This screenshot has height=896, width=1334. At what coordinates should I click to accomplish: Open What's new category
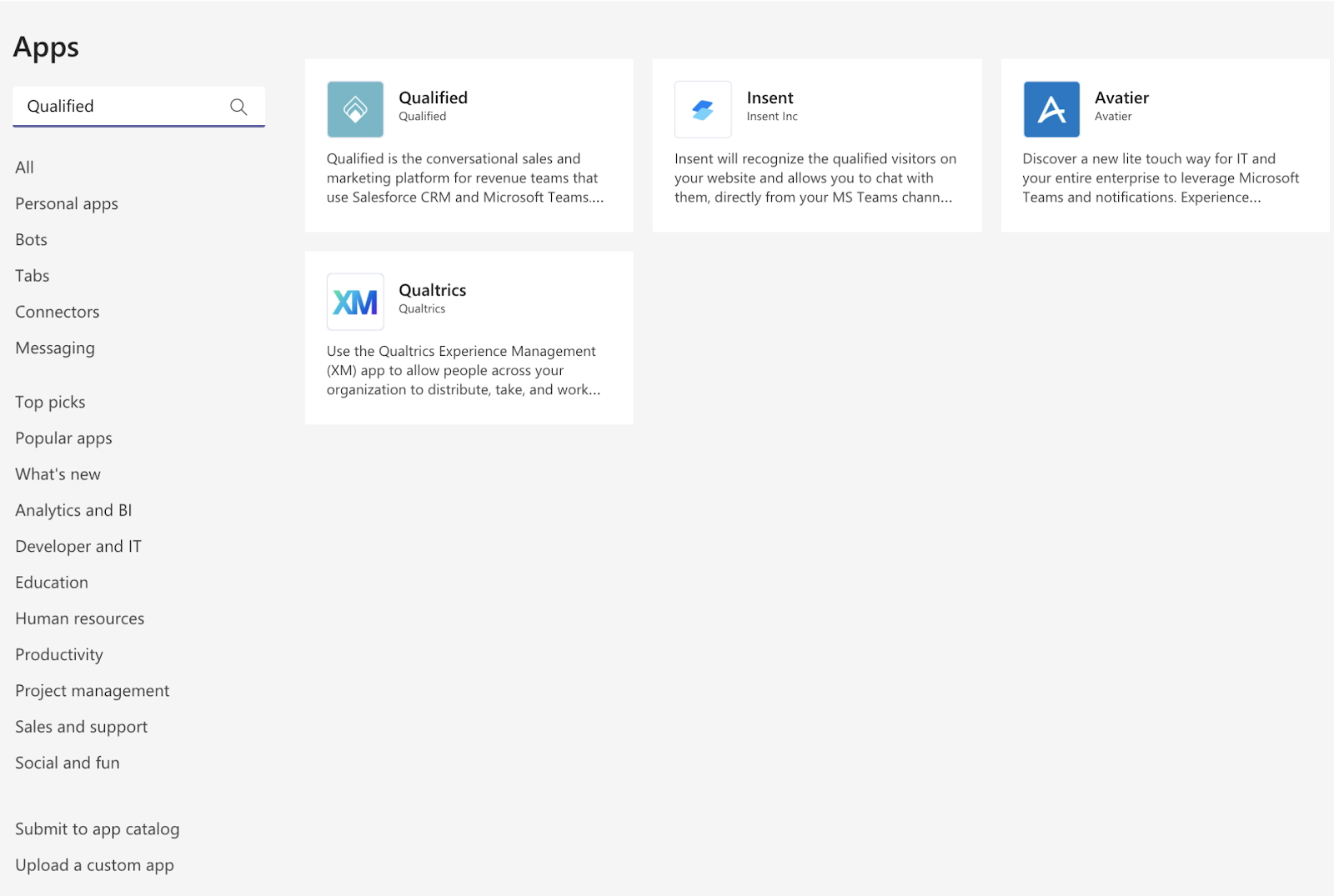tap(58, 474)
